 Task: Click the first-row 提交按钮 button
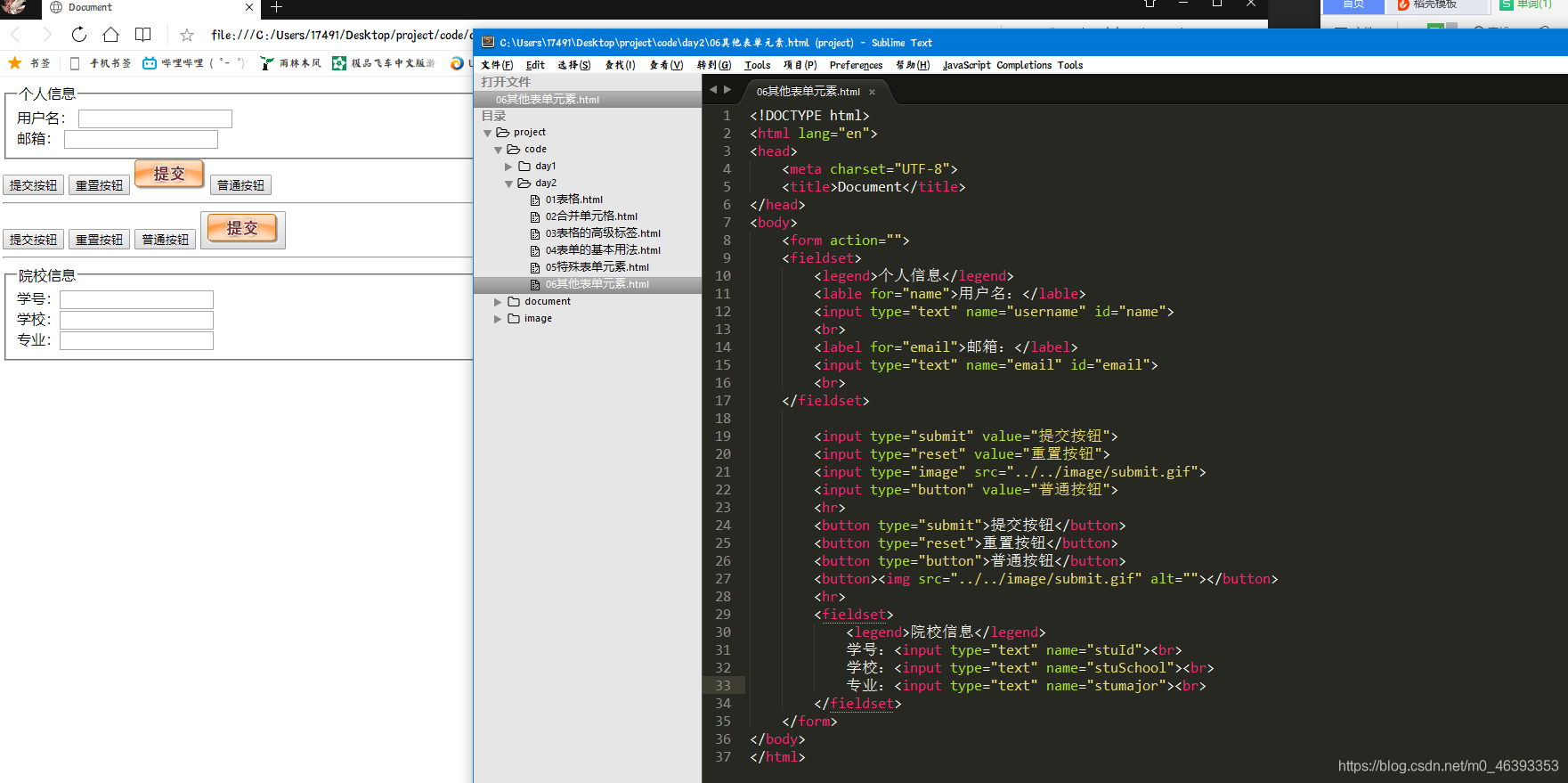[x=34, y=185]
